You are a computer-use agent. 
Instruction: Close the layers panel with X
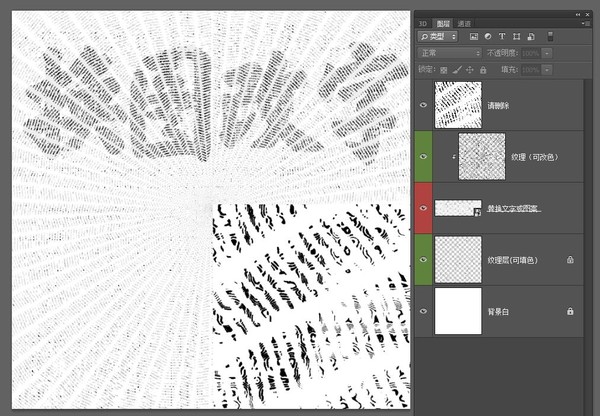(588, 15)
